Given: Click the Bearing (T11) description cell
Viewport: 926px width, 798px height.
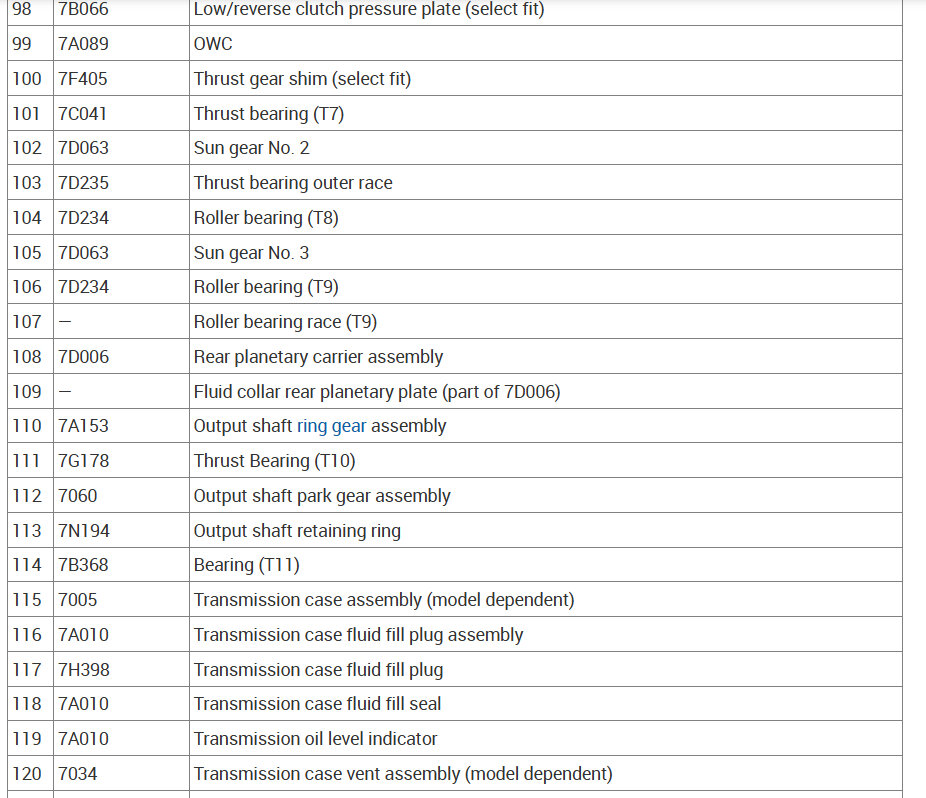Looking at the screenshot, I should coord(246,565).
